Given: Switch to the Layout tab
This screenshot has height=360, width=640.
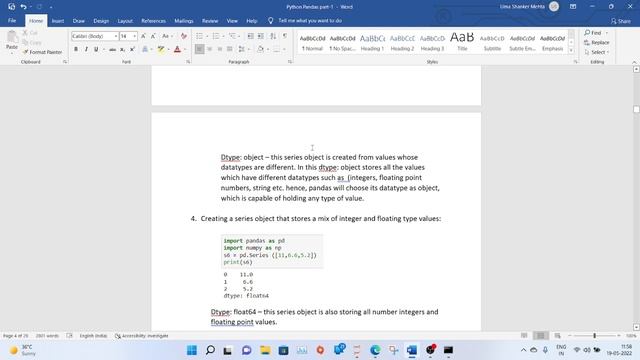Looking at the screenshot, I should [125, 21].
